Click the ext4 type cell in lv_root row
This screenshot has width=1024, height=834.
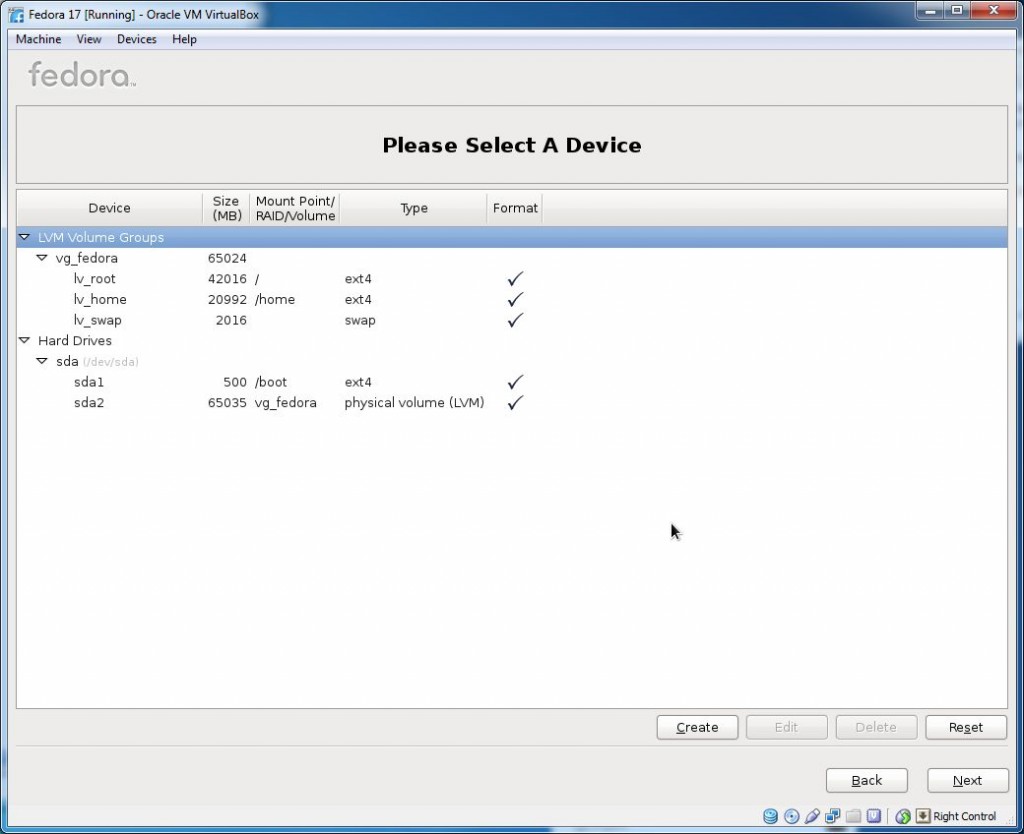pyautogui.click(x=358, y=279)
